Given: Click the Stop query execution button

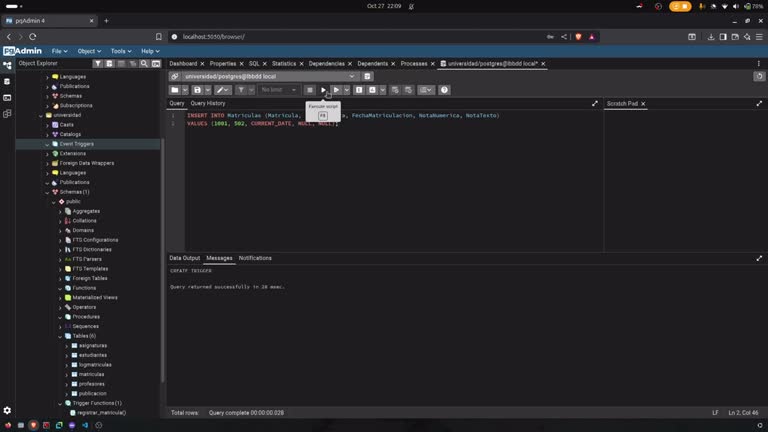Looking at the screenshot, I should [x=310, y=90].
